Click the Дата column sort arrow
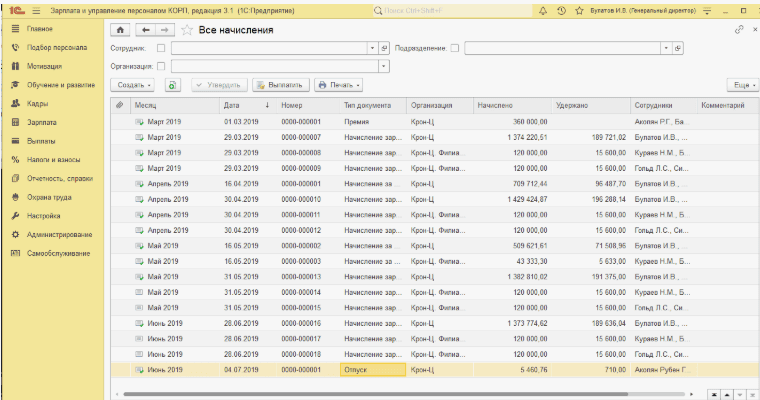 (x=267, y=105)
